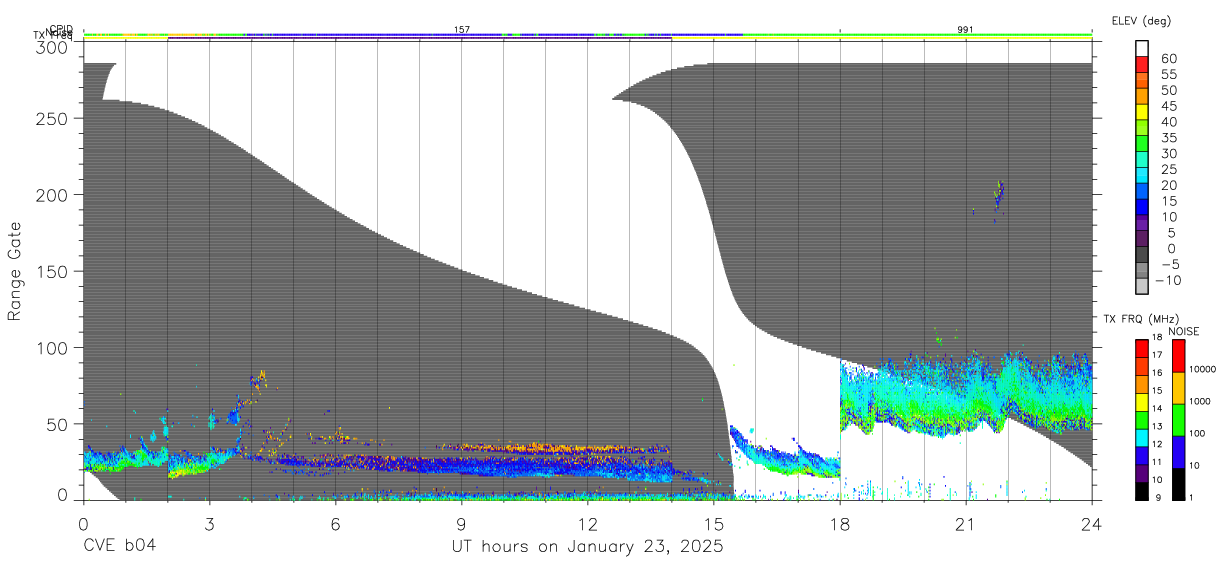Click the '45' value in the ELEV legend
Screen dimensions: 1228x567
1168,106
